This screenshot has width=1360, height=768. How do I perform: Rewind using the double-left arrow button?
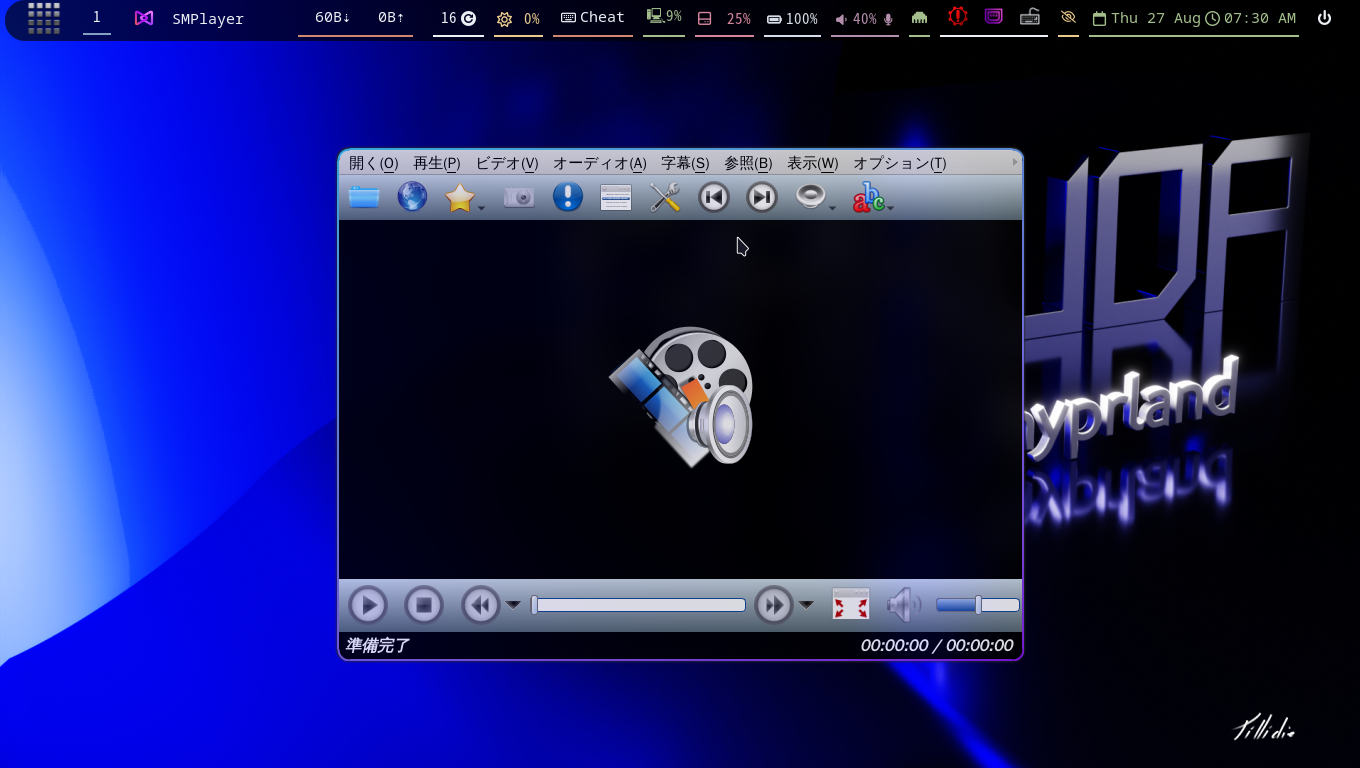pos(480,605)
